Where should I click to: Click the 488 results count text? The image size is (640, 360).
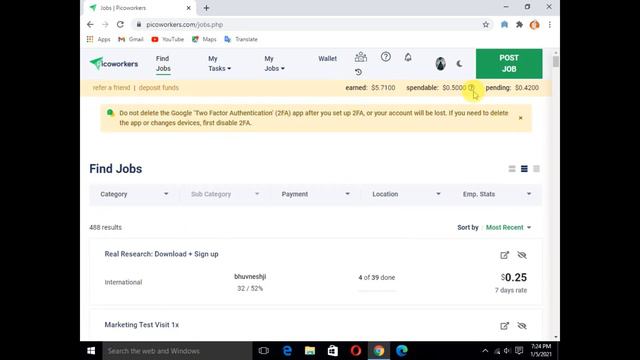[105, 227]
